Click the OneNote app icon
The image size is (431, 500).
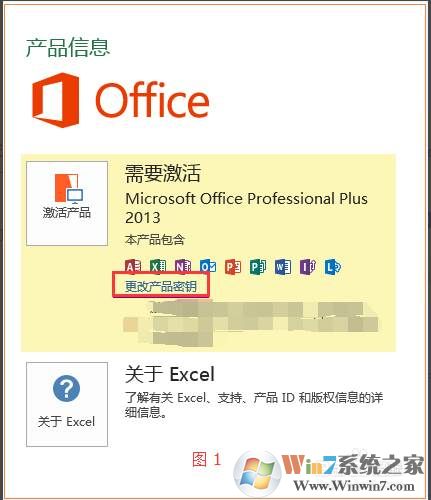click(183, 266)
